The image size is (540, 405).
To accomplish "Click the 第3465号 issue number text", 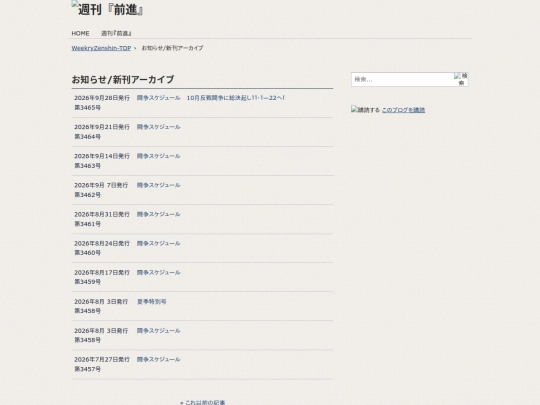I will 87,108.
